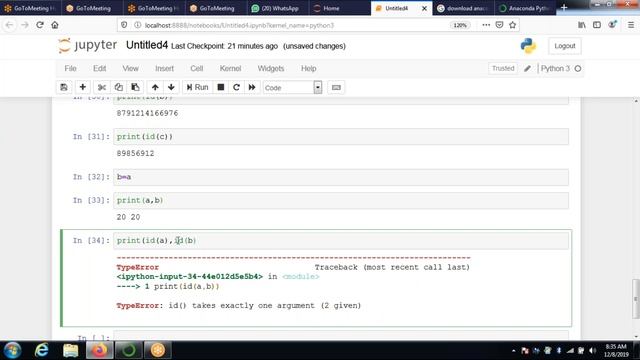Click the browser back arrow

(x=9, y=25)
